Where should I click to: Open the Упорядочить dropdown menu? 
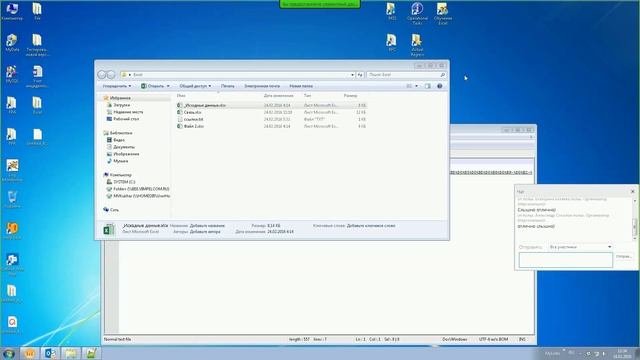point(117,86)
